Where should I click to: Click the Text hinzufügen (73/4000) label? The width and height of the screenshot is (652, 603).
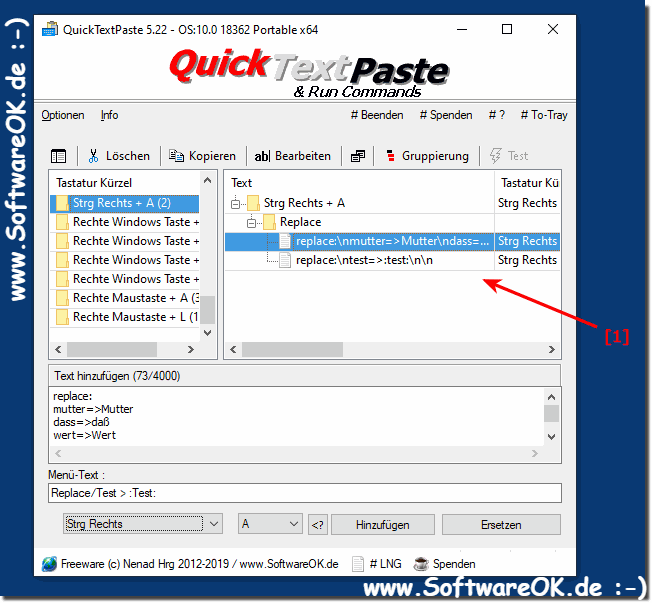pyautogui.click(x=117, y=376)
